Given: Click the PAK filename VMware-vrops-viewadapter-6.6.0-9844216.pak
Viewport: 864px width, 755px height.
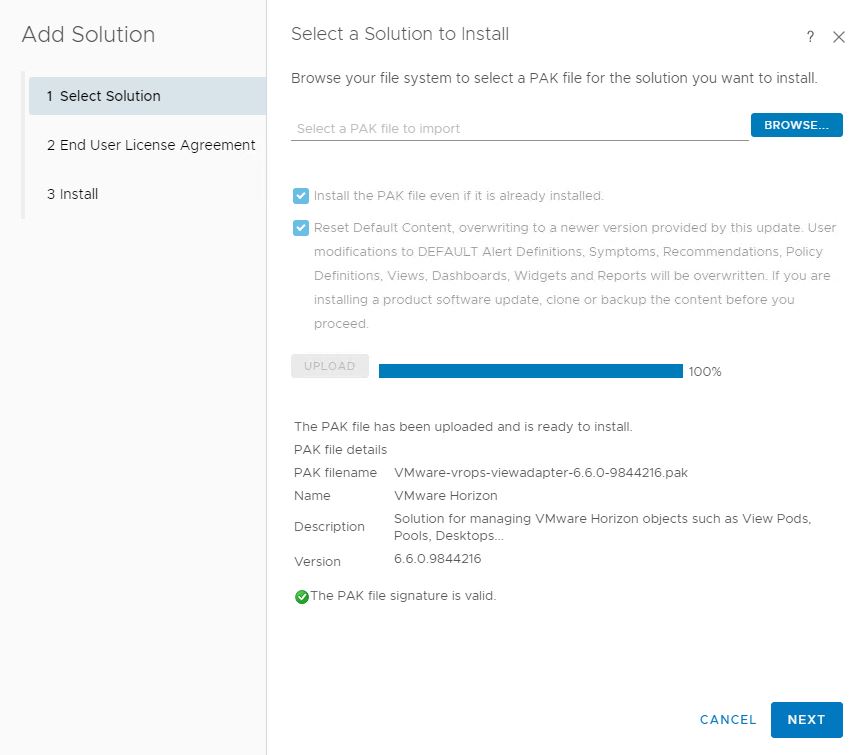Looking at the screenshot, I should 541,473.
